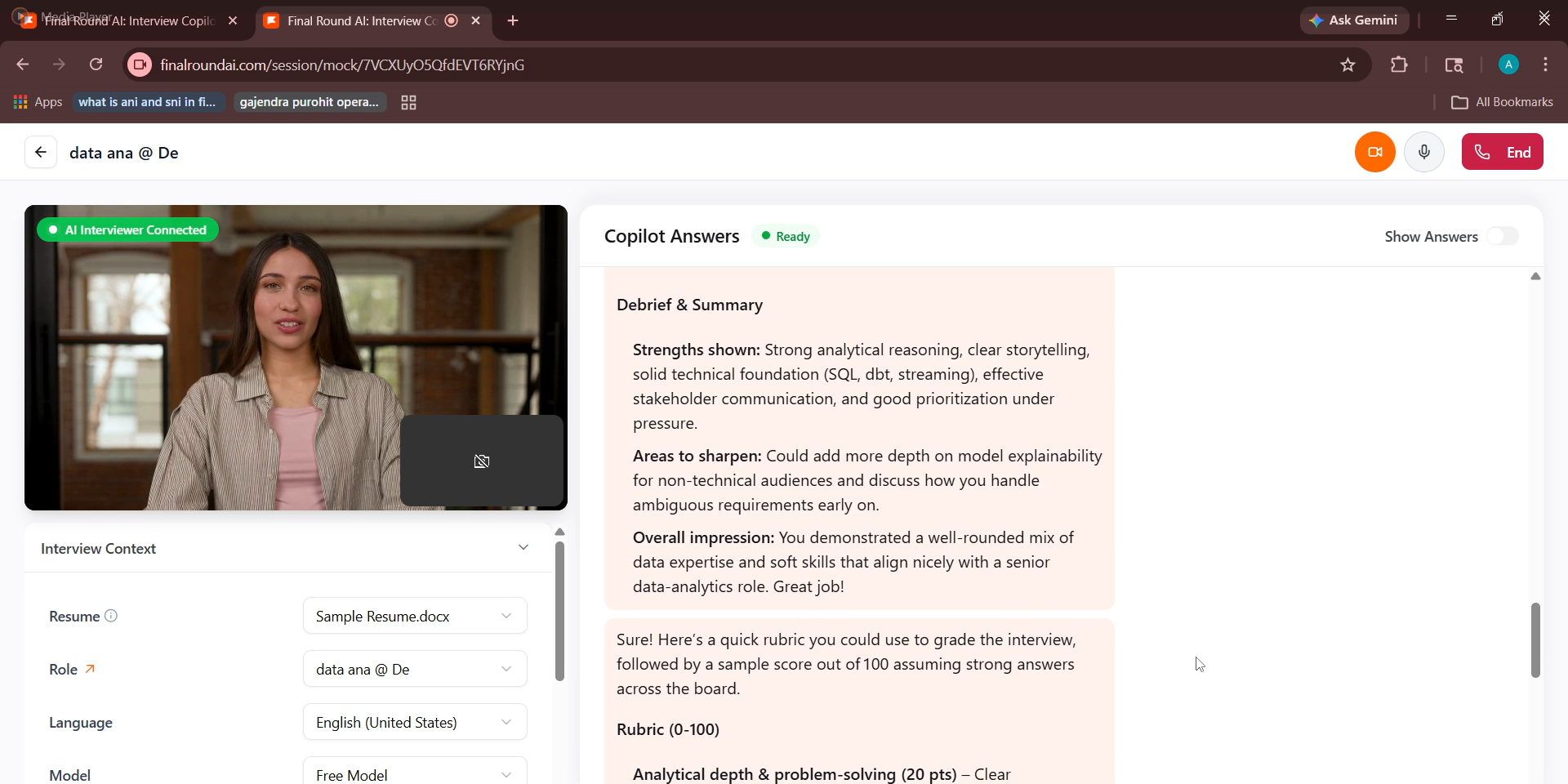Click the Ready status indicator
Viewport: 1568px width, 784px height.
pos(786,236)
